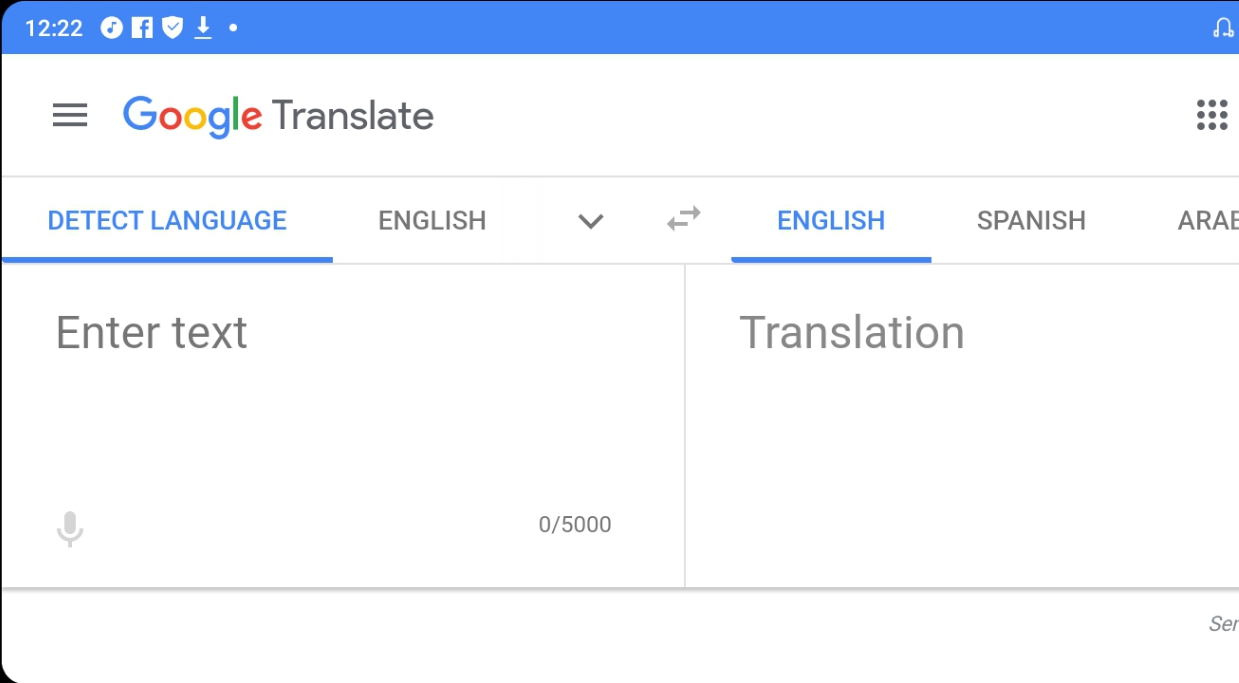The width and height of the screenshot is (1239, 683).
Task: Choose Spanish as target language
Action: 1031,220
